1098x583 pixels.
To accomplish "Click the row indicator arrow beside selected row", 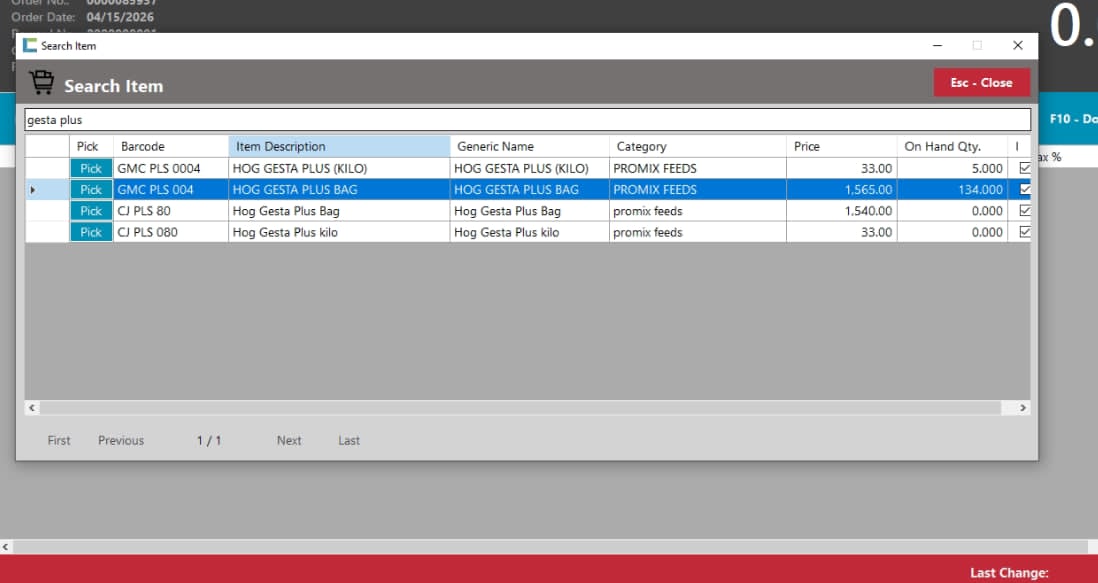I will [x=33, y=190].
